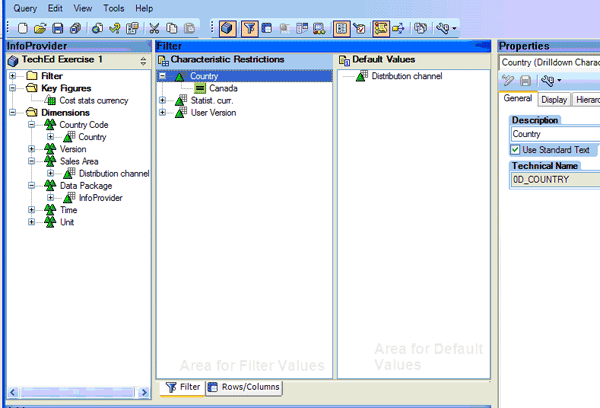Image resolution: width=600 pixels, height=408 pixels.
Task: Open the Query menu
Action: (25, 8)
